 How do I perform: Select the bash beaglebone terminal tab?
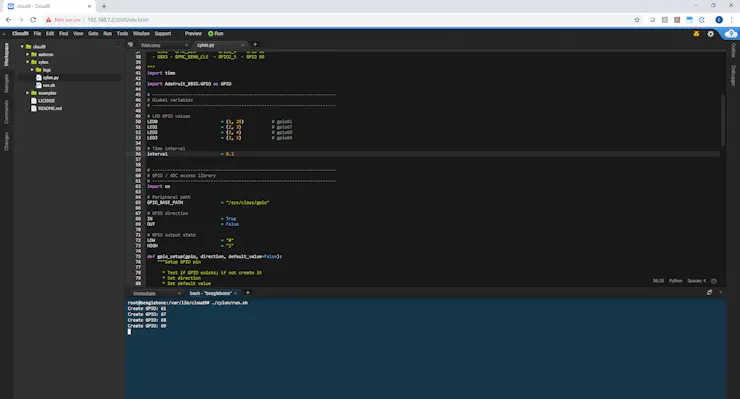[210, 293]
